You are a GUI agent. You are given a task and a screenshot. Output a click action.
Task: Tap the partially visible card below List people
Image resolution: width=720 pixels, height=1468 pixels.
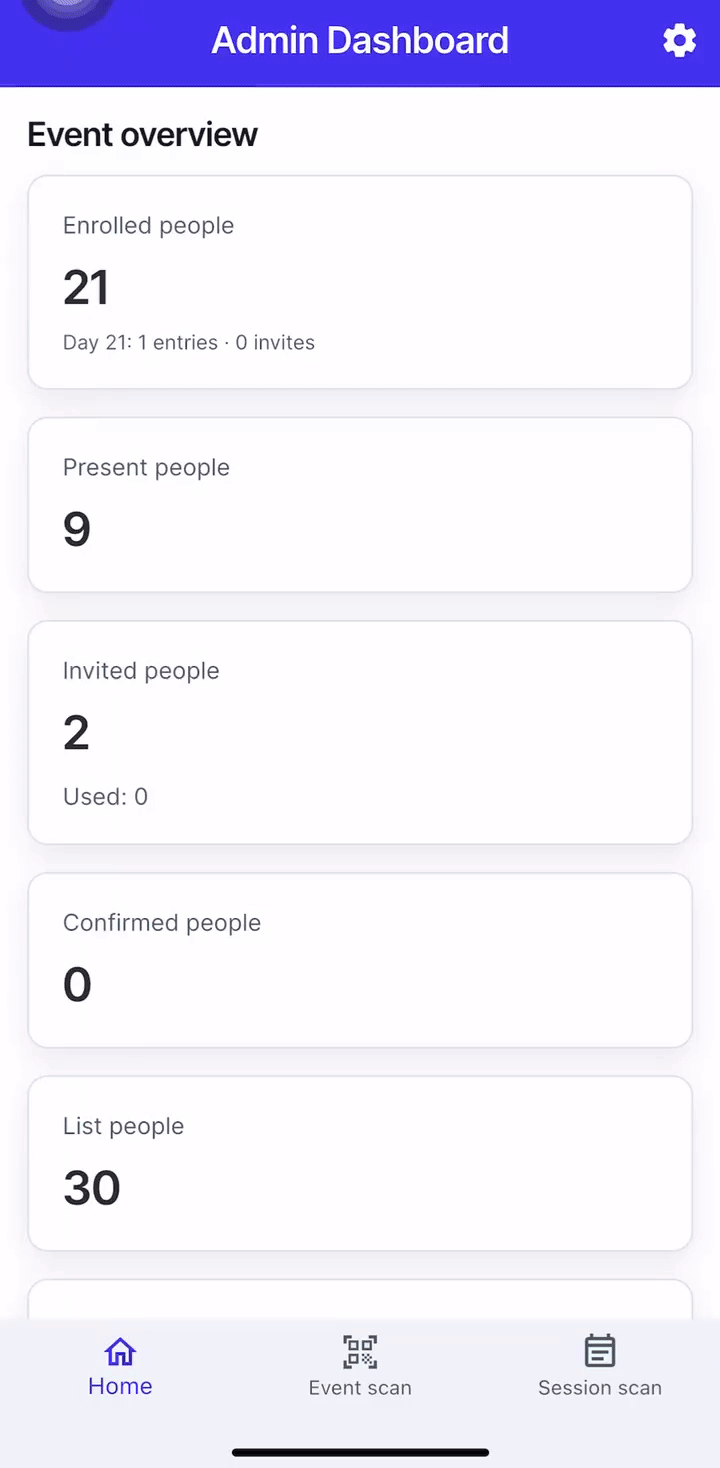pos(360,1299)
